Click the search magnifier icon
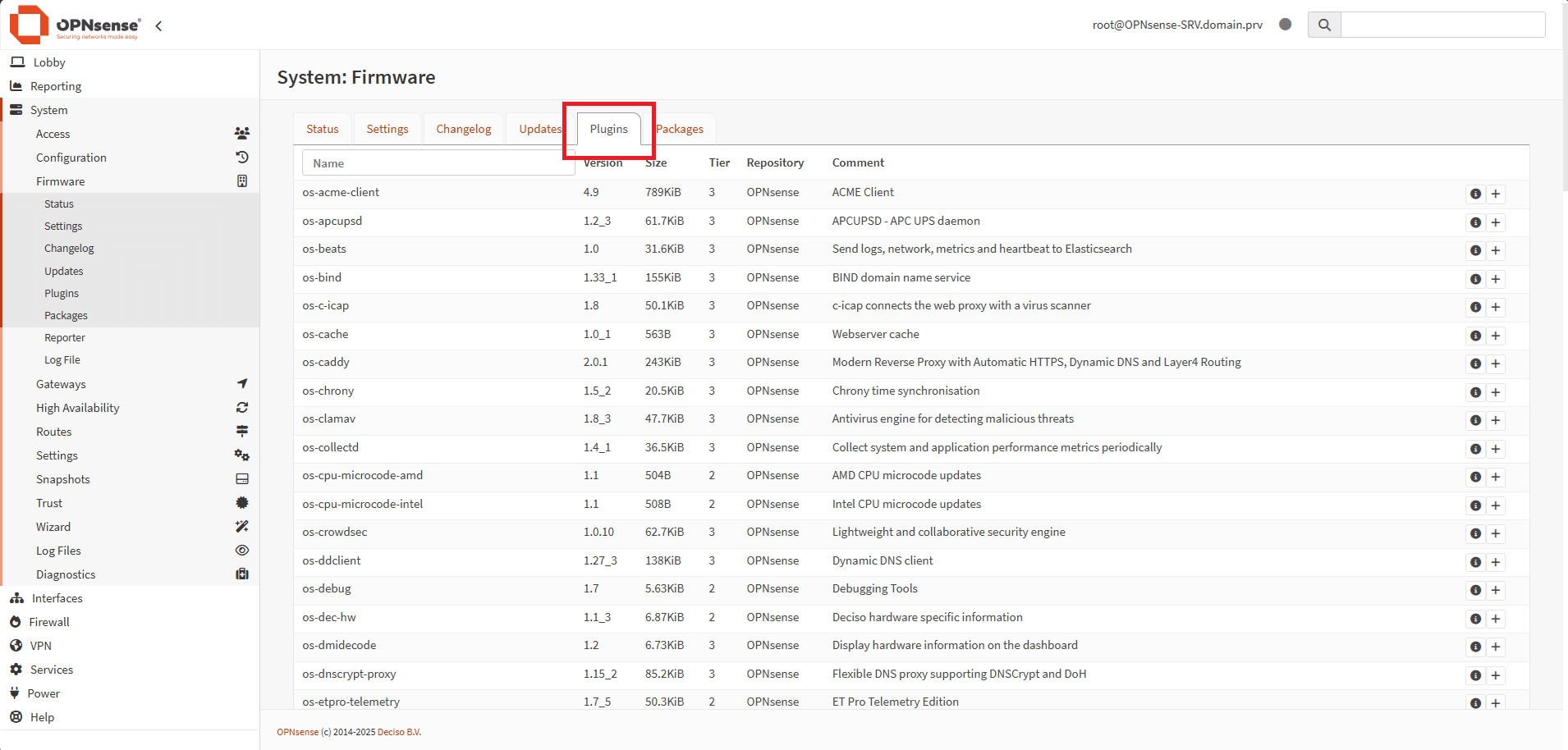 (x=1324, y=25)
